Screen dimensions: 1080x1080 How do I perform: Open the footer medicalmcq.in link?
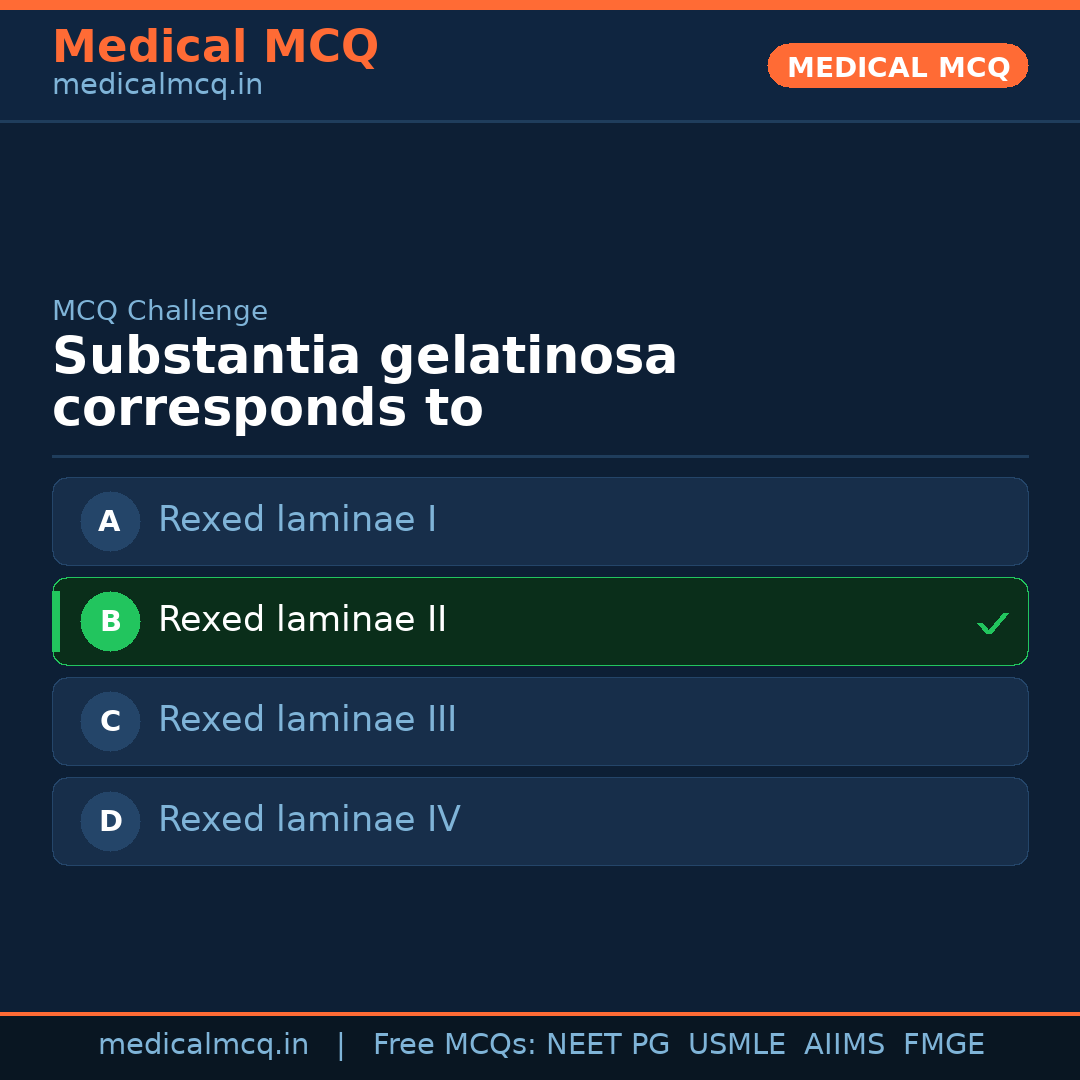tap(204, 1043)
